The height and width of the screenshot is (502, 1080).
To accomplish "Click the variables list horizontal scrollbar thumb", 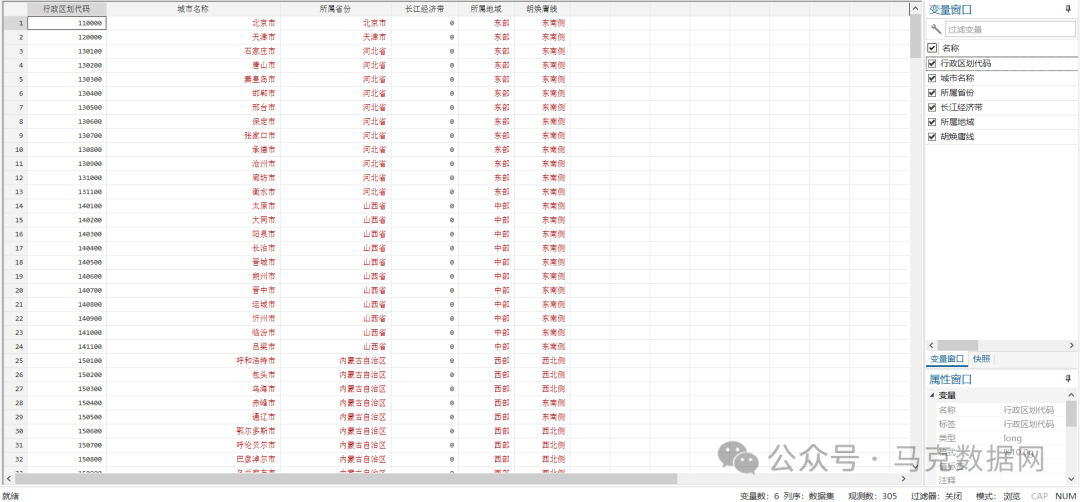I will (x=957, y=345).
